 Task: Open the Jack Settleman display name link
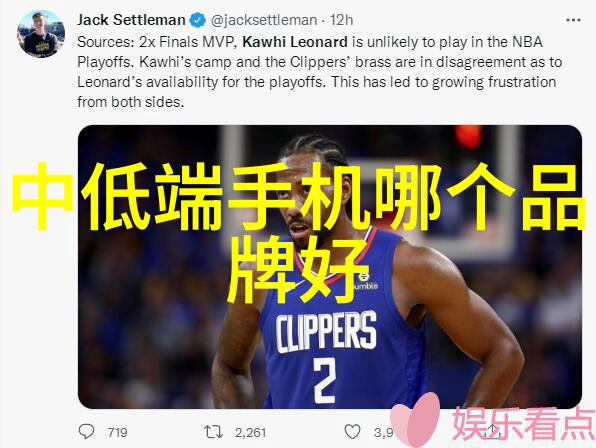131,20
